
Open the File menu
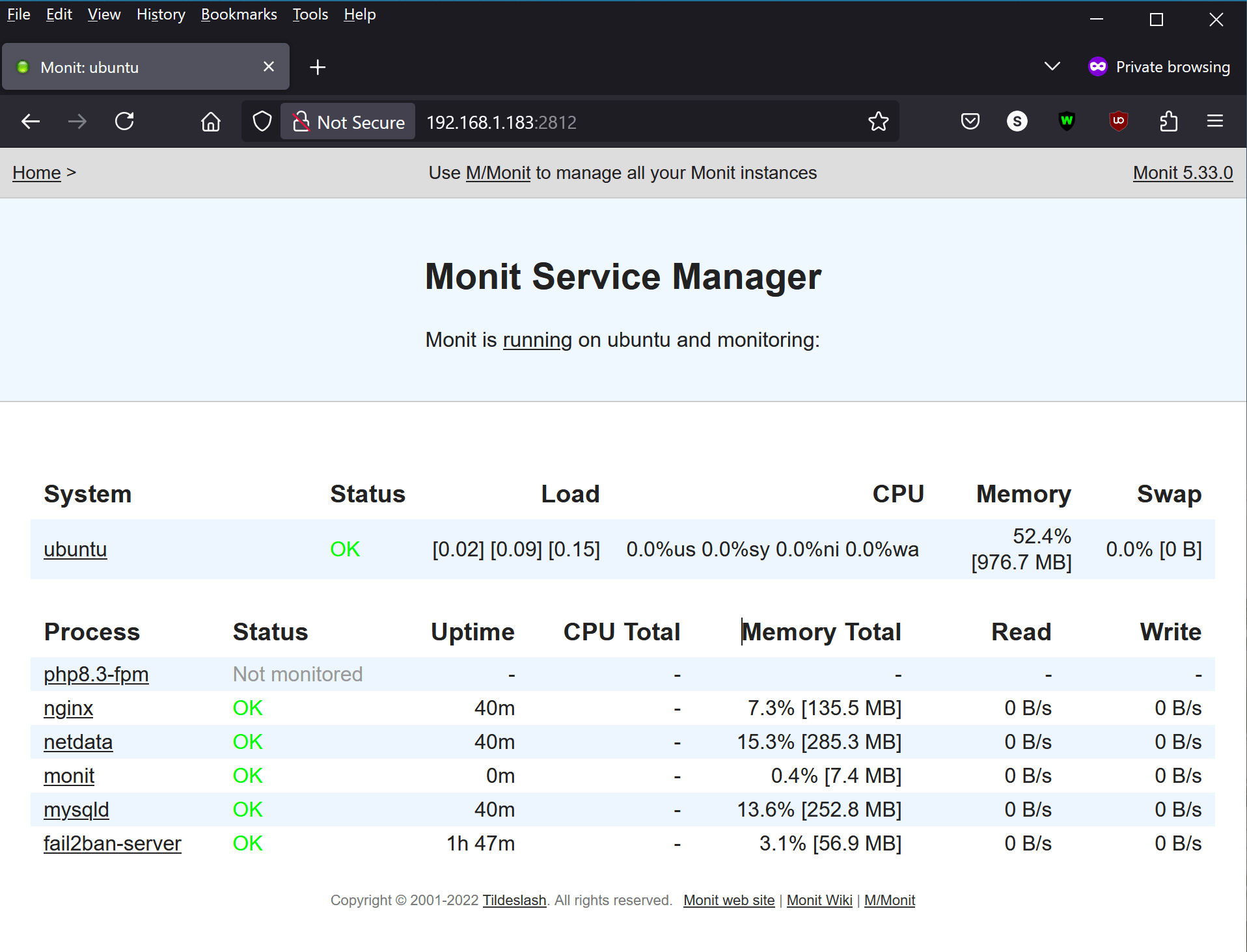[x=19, y=14]
